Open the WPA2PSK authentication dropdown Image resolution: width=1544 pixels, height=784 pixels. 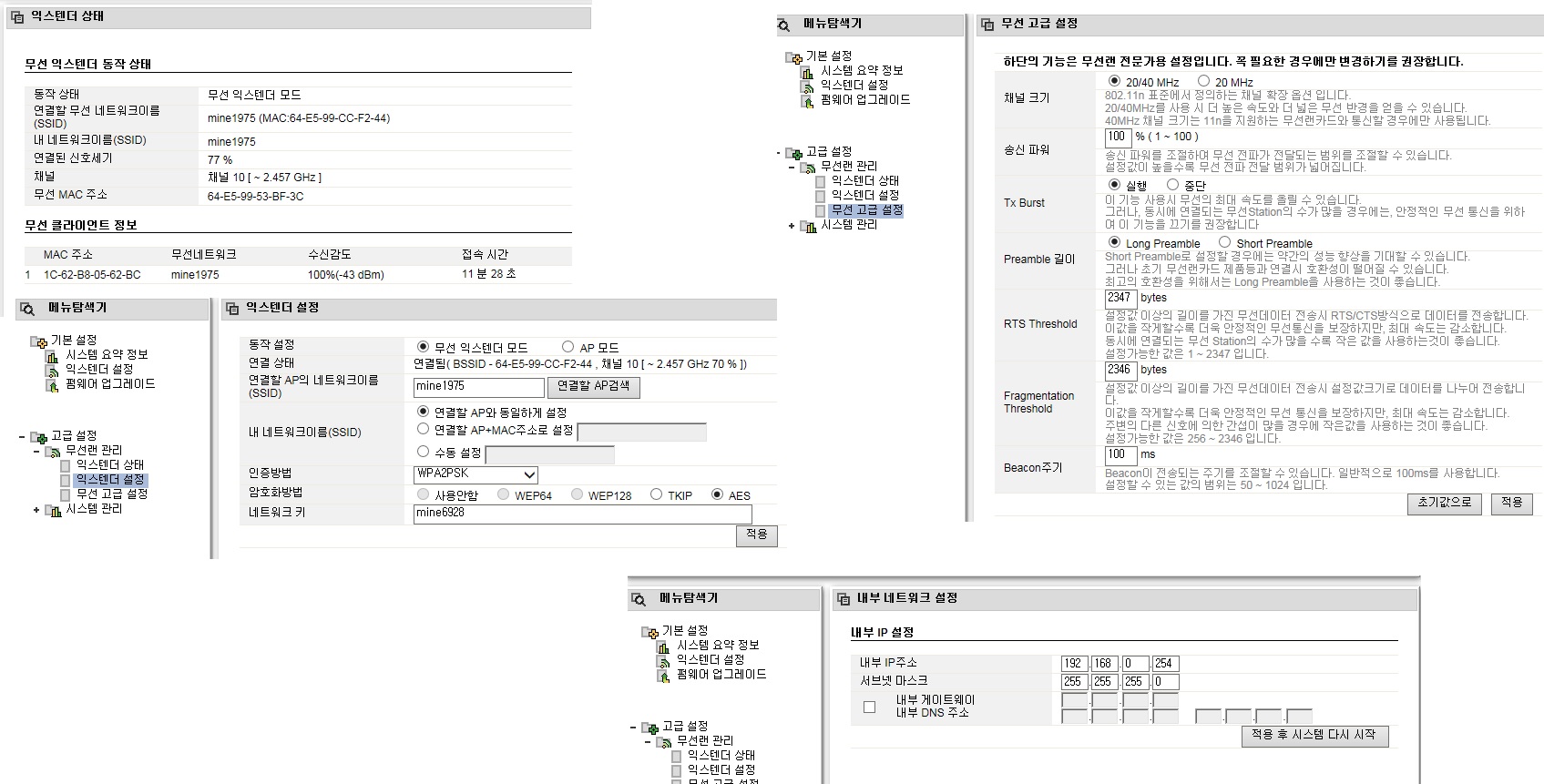pyautogui.click(x=475, y=474)
